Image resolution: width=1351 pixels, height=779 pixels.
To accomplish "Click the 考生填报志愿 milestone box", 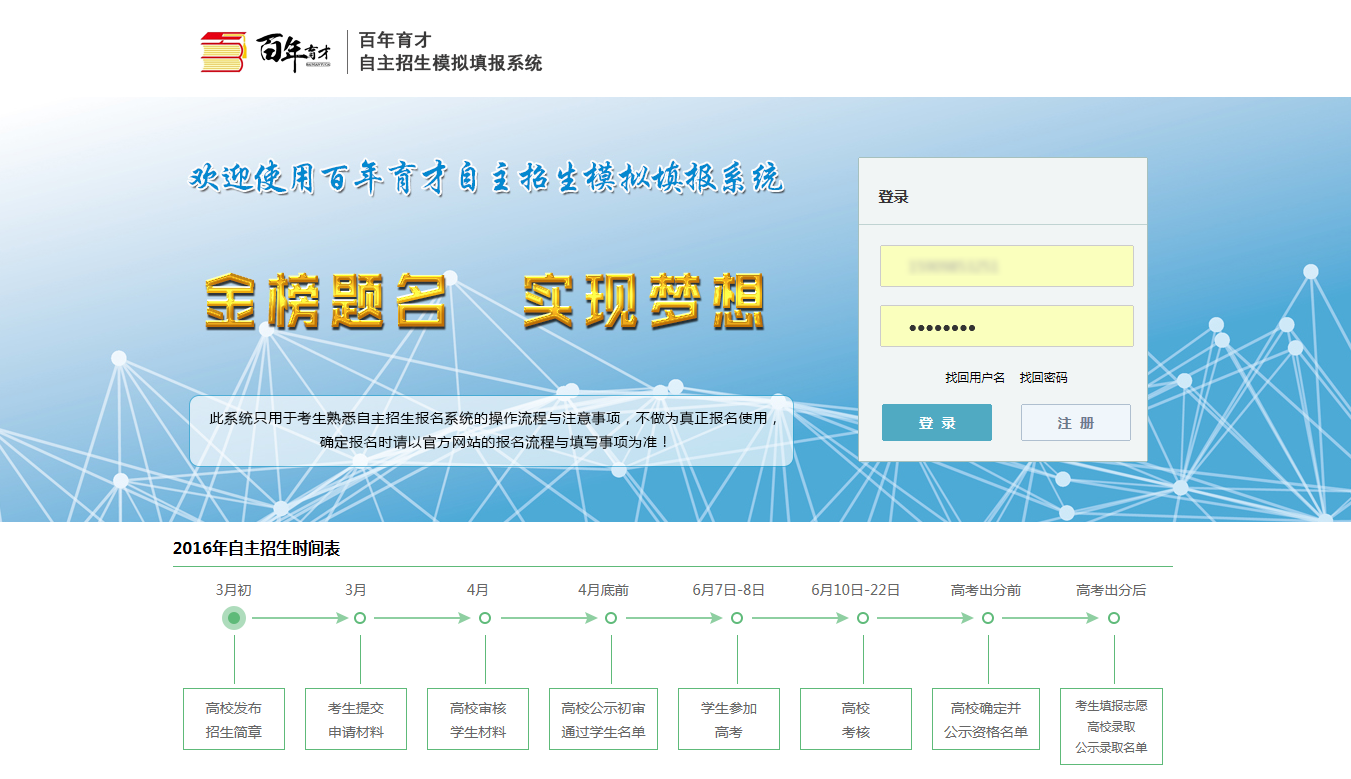I will [x=1113, y=727].
